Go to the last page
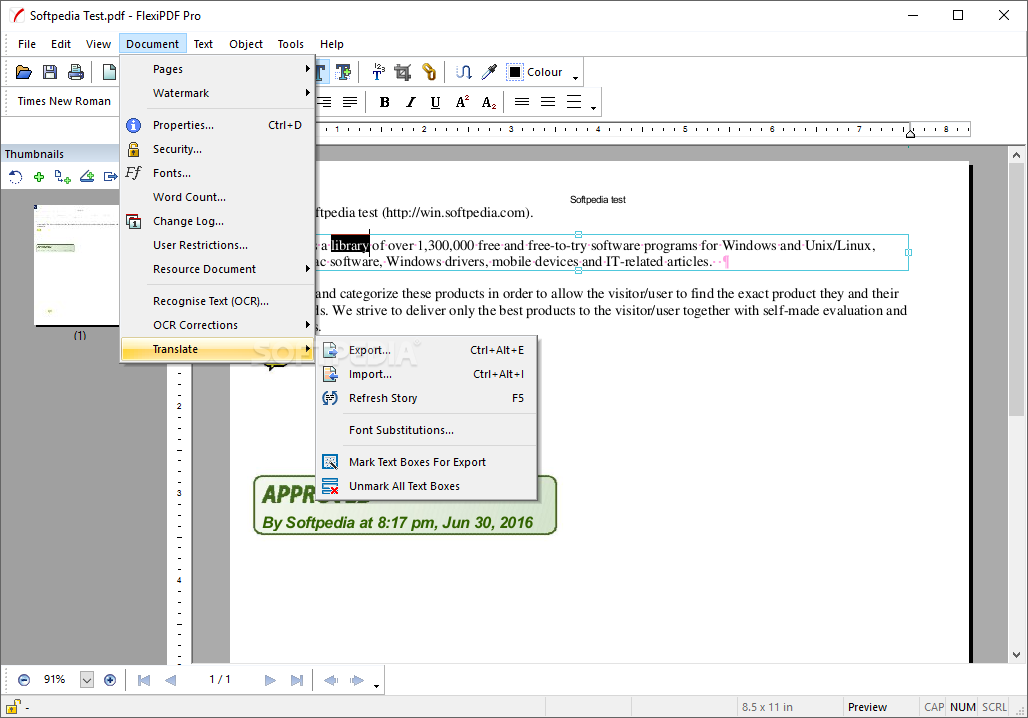The image size is (1028, 718). coord(296,680)
